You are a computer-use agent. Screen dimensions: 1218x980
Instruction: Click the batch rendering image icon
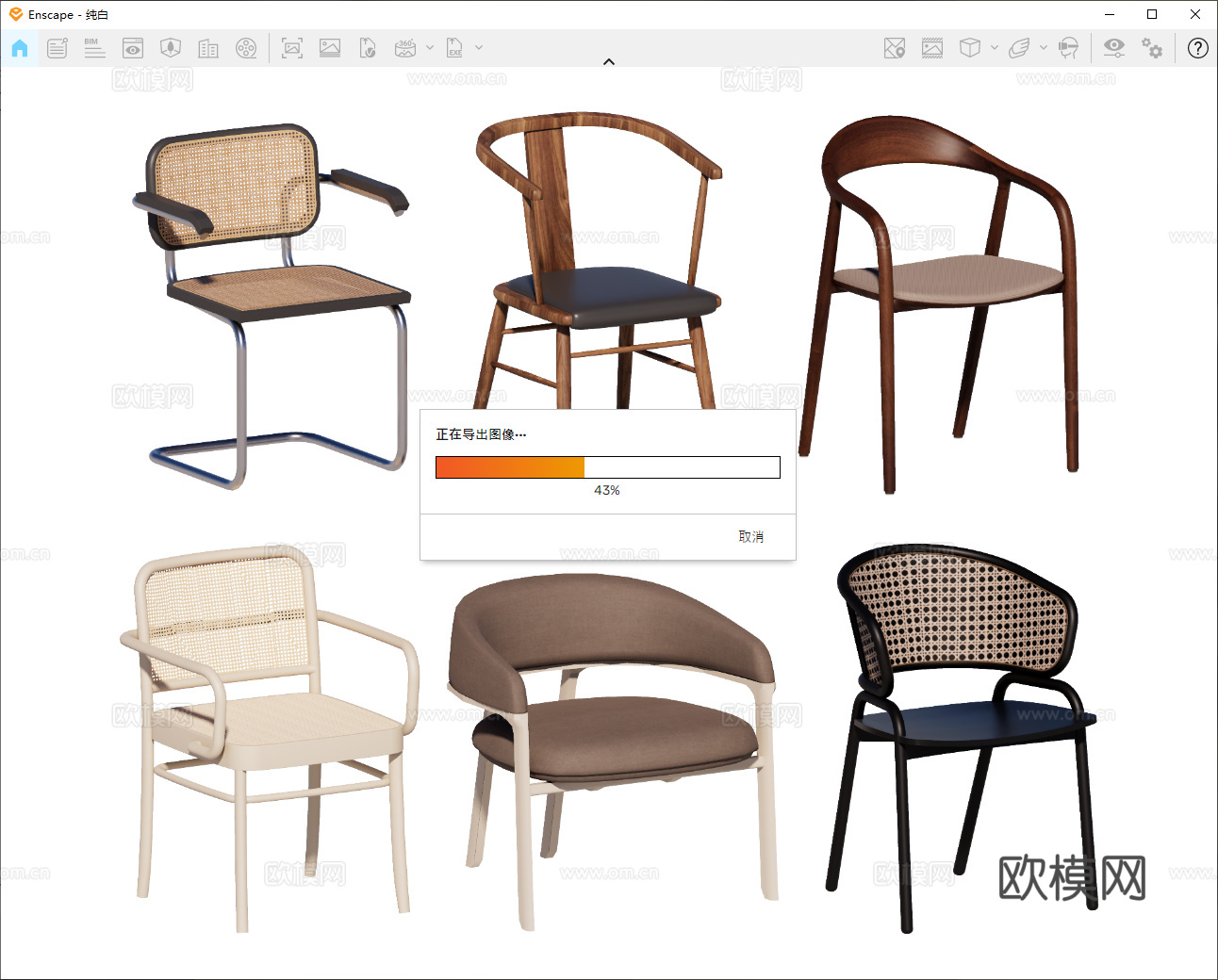point(330,48)
